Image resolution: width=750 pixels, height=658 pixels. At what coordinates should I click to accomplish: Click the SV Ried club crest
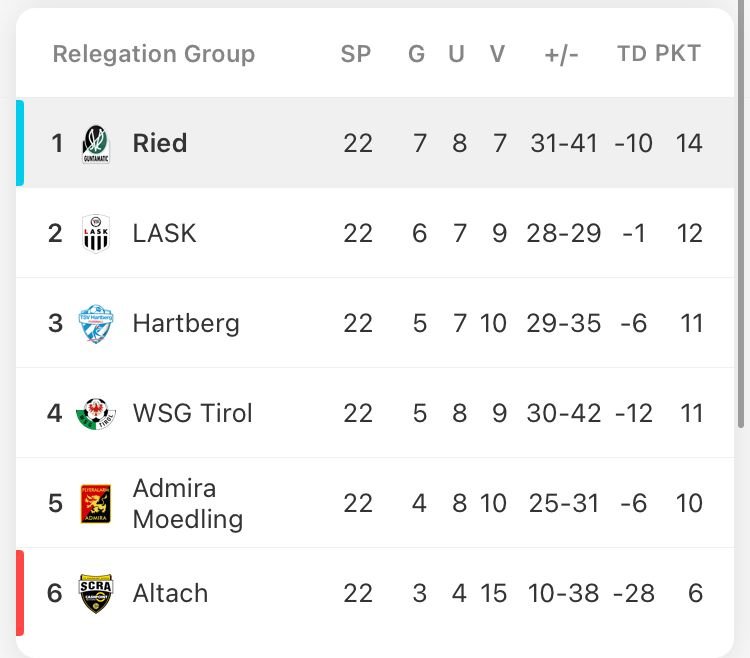coord(96,144)
